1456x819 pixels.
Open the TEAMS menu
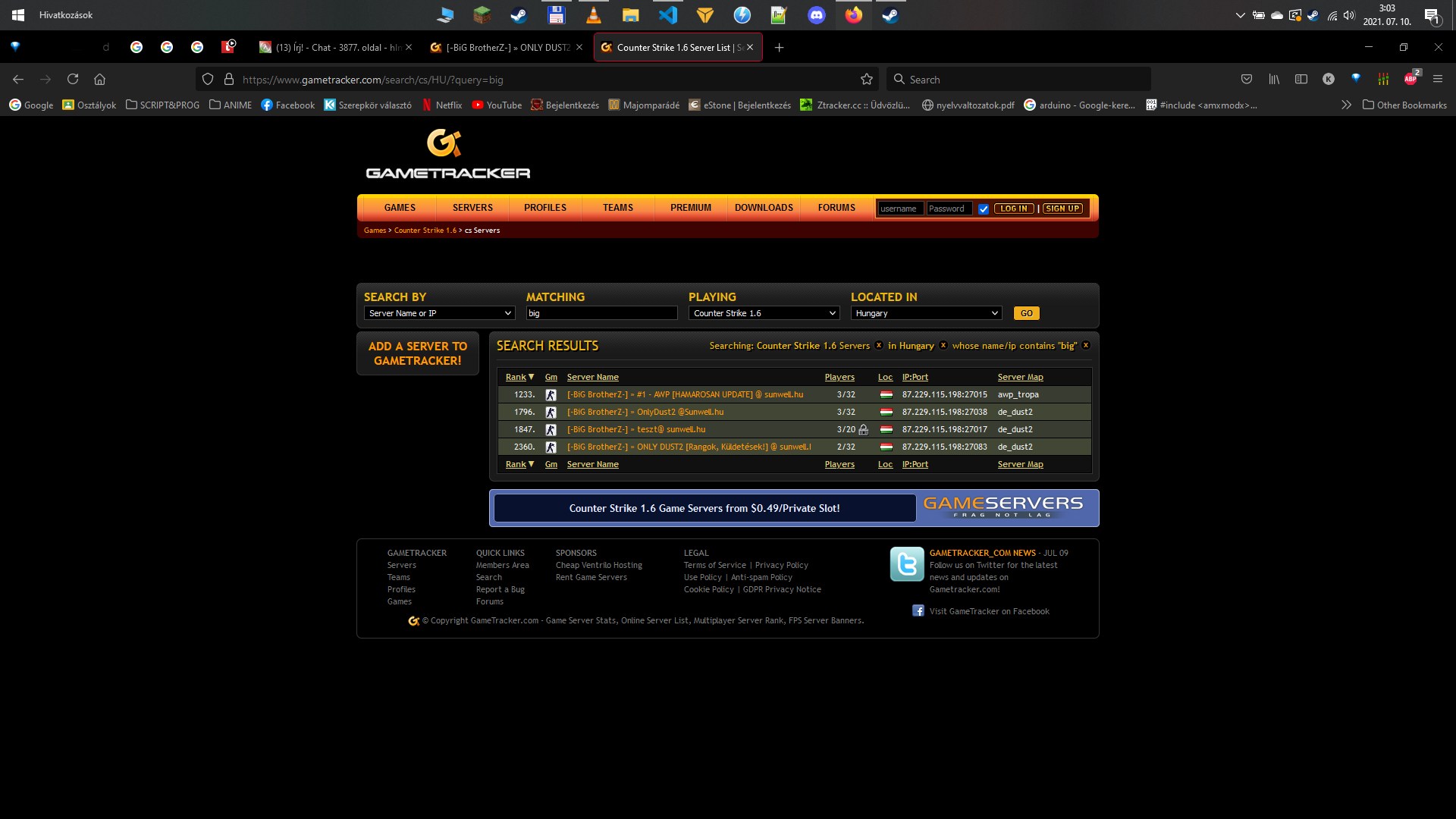tap(618, 208)
